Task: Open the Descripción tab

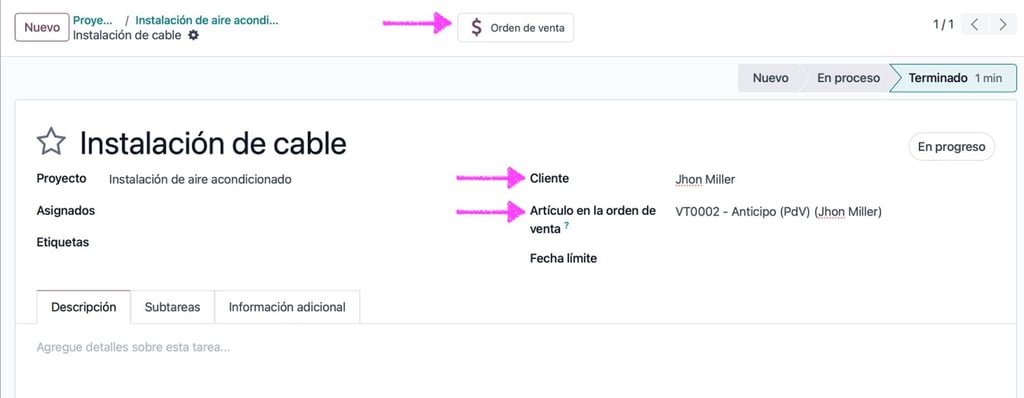Action: click(84, 307)
